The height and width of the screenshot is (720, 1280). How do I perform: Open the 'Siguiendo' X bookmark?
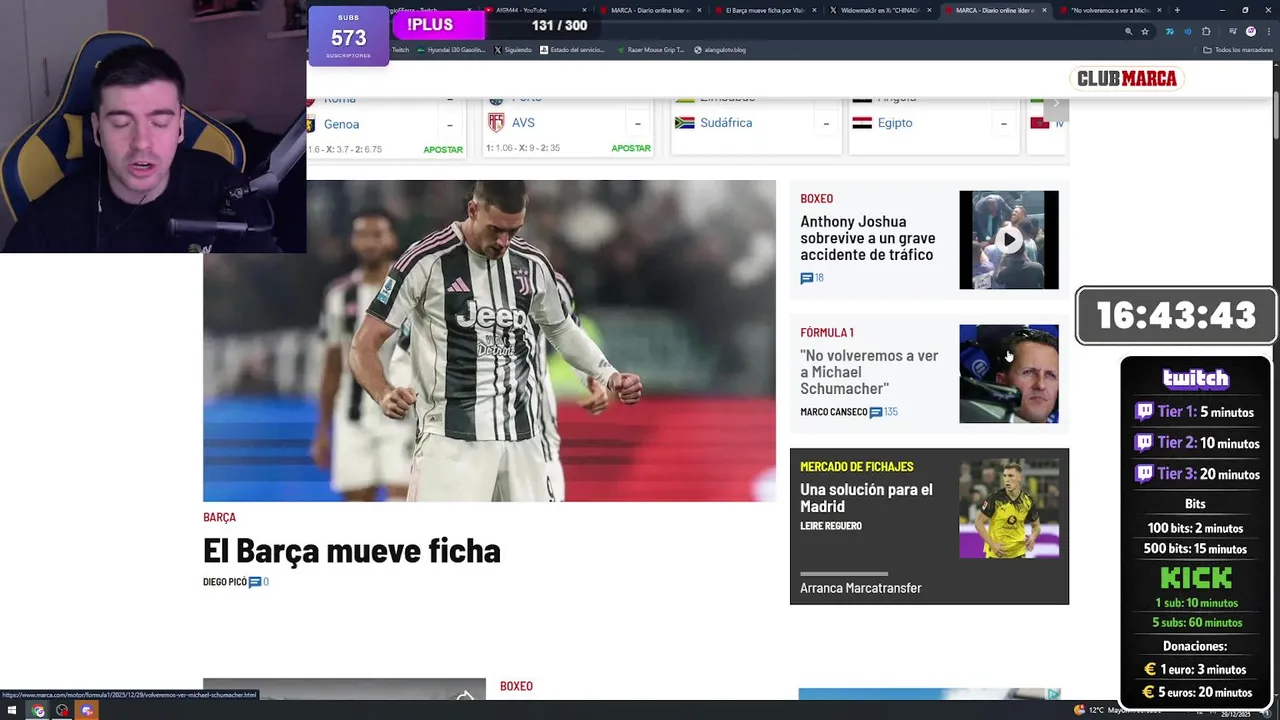(x=513, y=50)
